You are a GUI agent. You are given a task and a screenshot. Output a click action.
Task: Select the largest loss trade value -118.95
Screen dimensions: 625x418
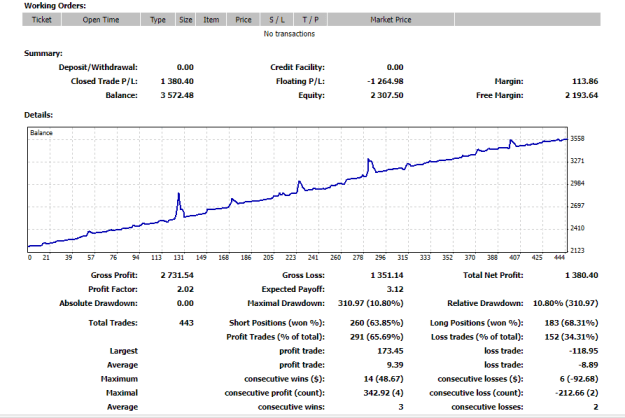click(584, 351)
